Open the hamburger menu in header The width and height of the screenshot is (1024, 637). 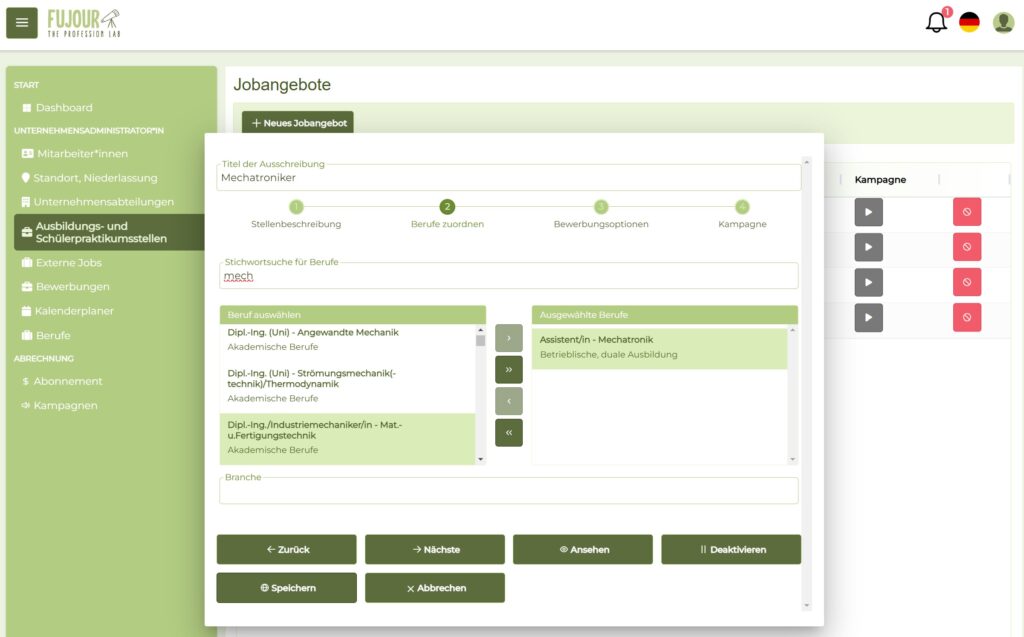point(22,23)
